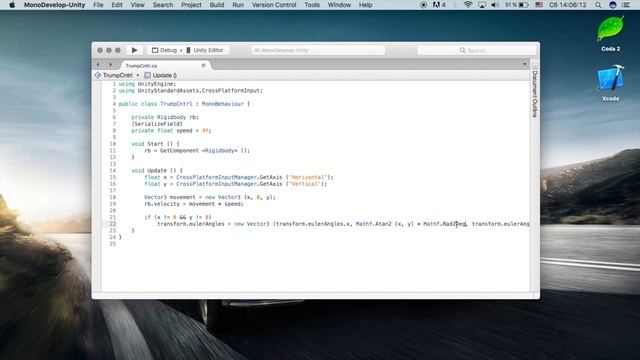
Task: Open Siri from the menu bar
Action: tap(612, 5)
